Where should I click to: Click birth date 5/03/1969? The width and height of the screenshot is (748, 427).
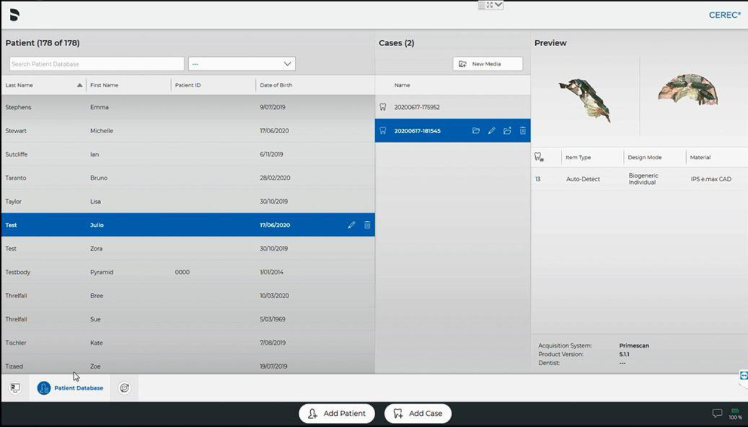pos(272,319)
